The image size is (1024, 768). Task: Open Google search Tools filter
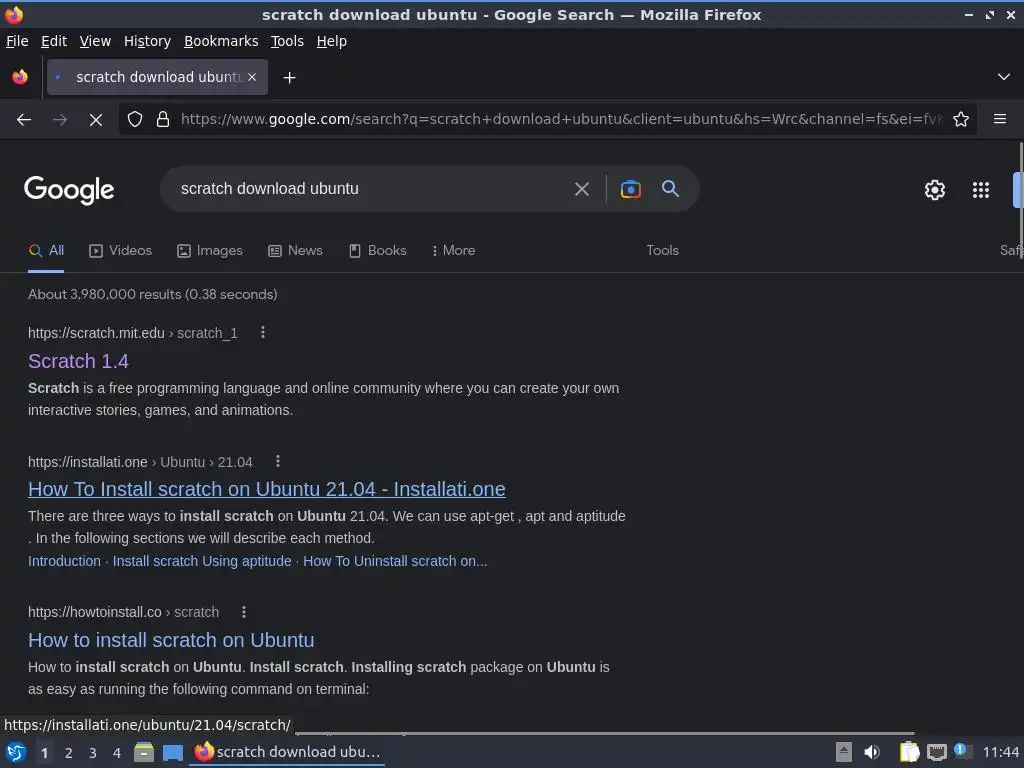click(x=662, y=251)
